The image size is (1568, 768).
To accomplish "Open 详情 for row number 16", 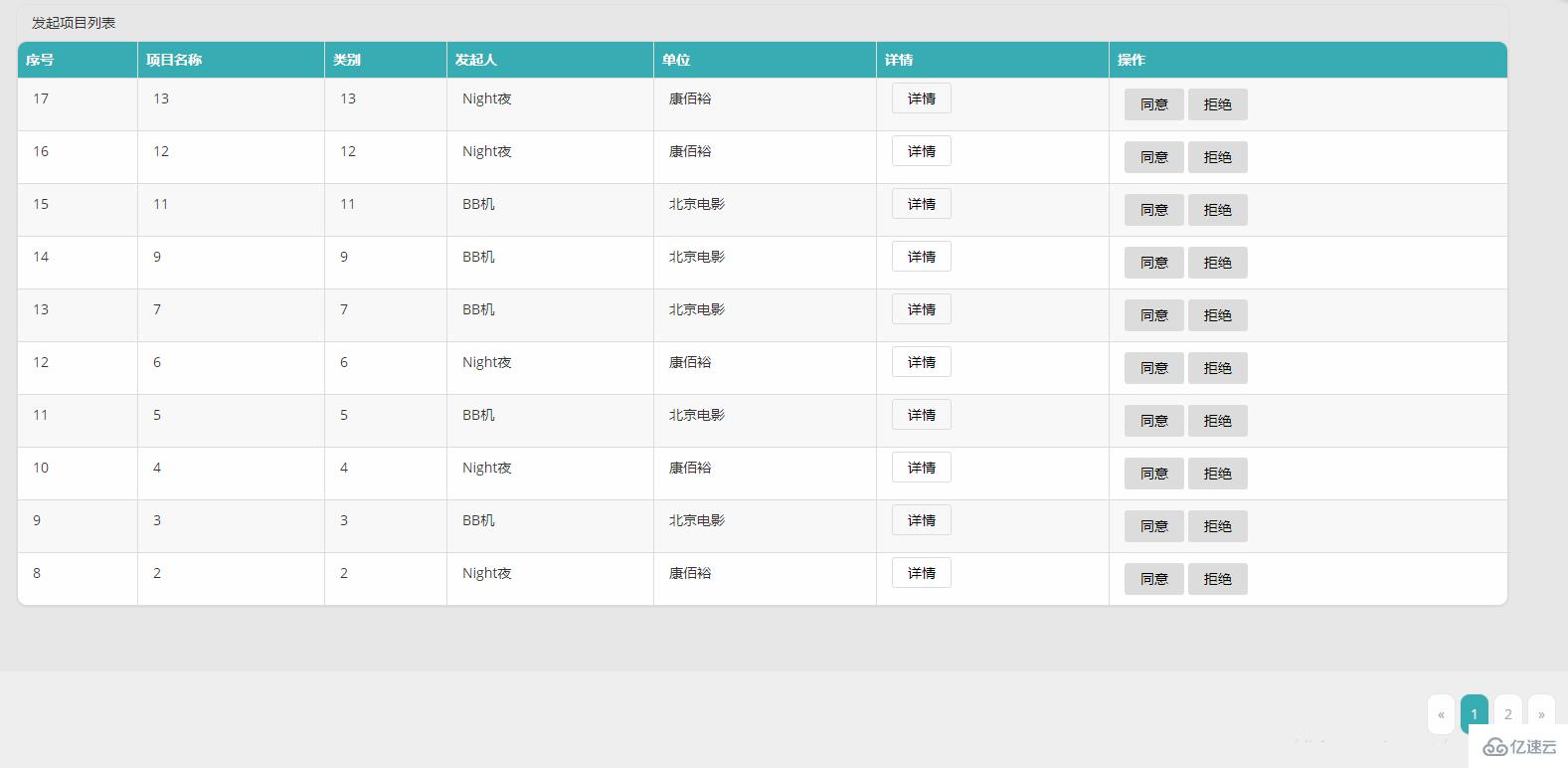I will click(921, 151).
